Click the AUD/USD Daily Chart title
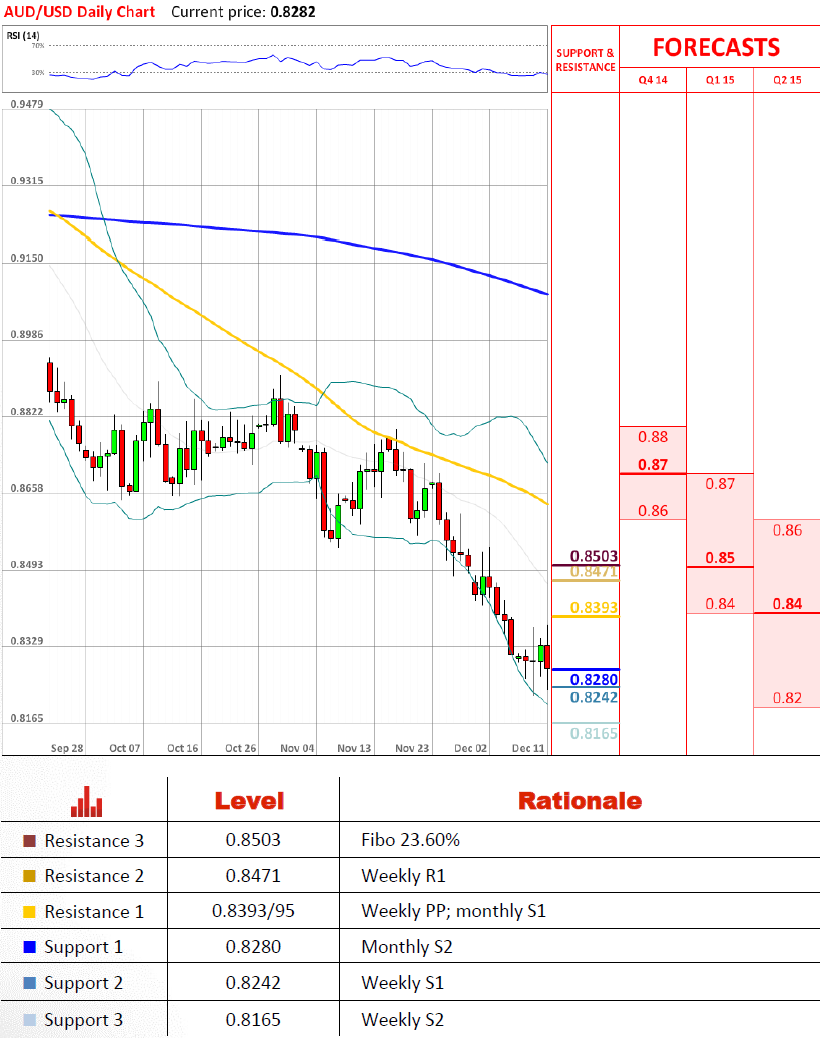 pos(79,12)
